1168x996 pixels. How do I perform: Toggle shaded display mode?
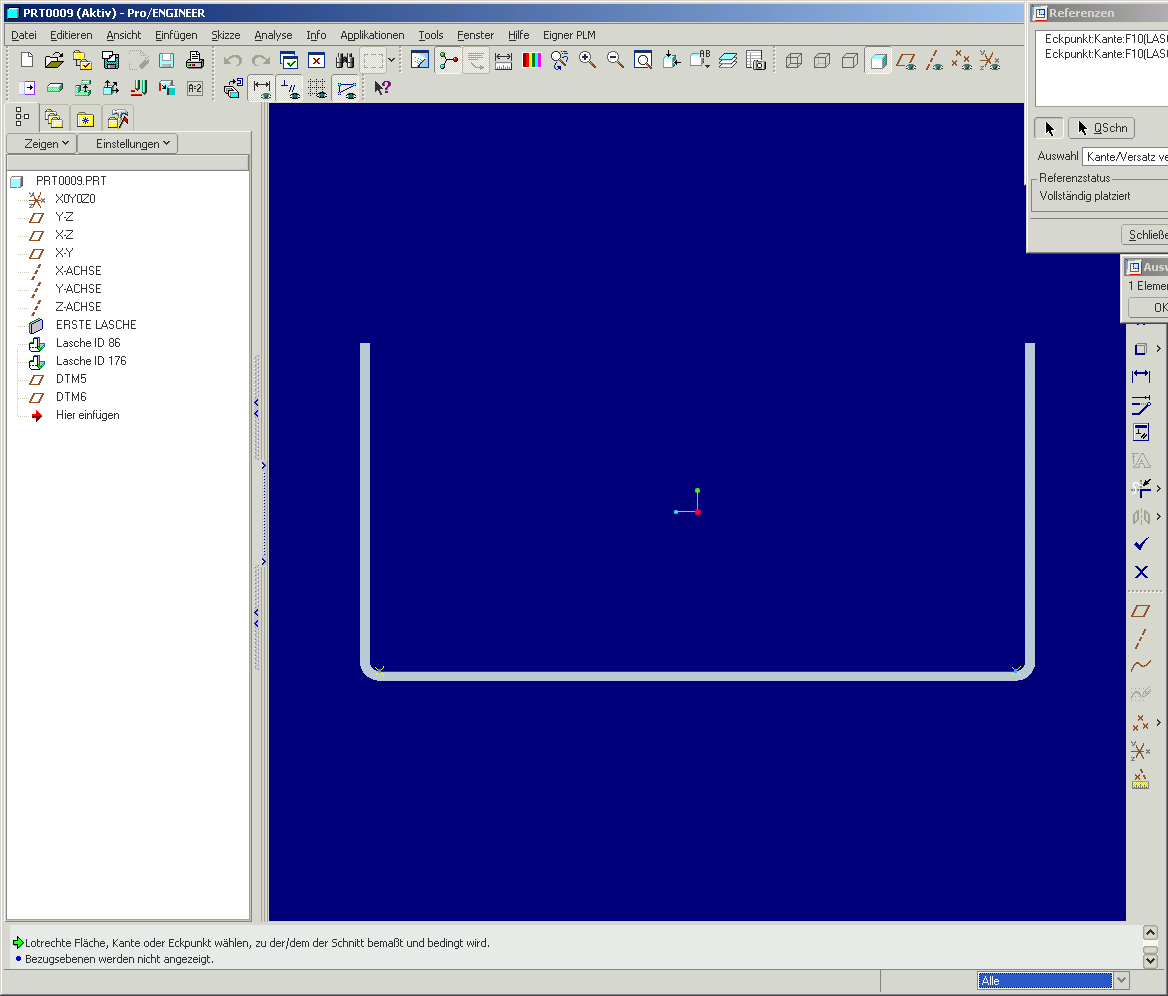[878, 60]
